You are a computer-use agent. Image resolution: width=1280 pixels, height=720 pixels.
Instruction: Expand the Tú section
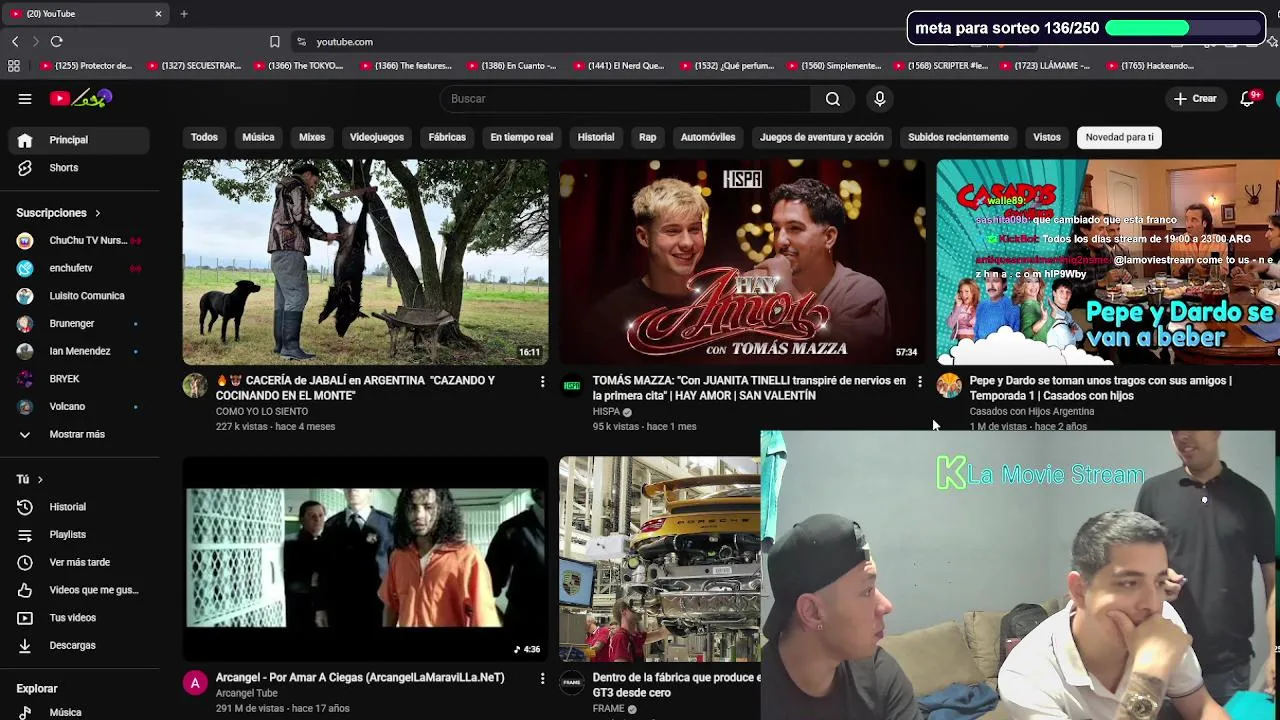[30, 479]
